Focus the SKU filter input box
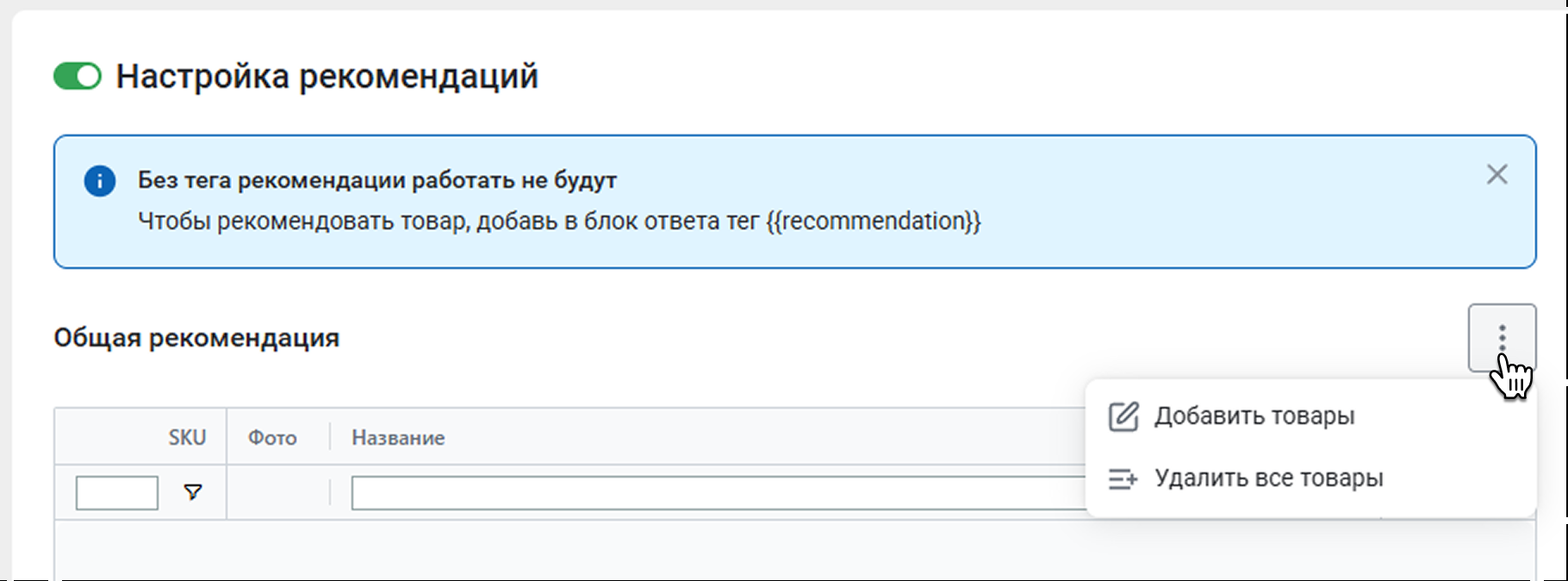The image size is (1568, 581). (117, 493)
